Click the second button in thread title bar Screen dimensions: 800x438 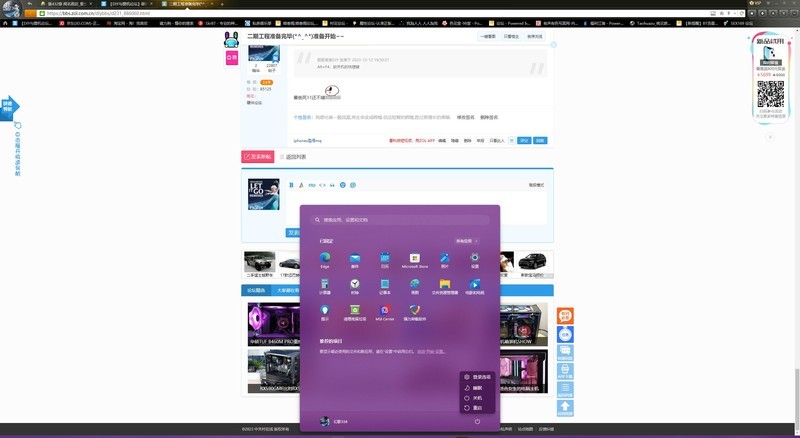(x=511, y=36)
